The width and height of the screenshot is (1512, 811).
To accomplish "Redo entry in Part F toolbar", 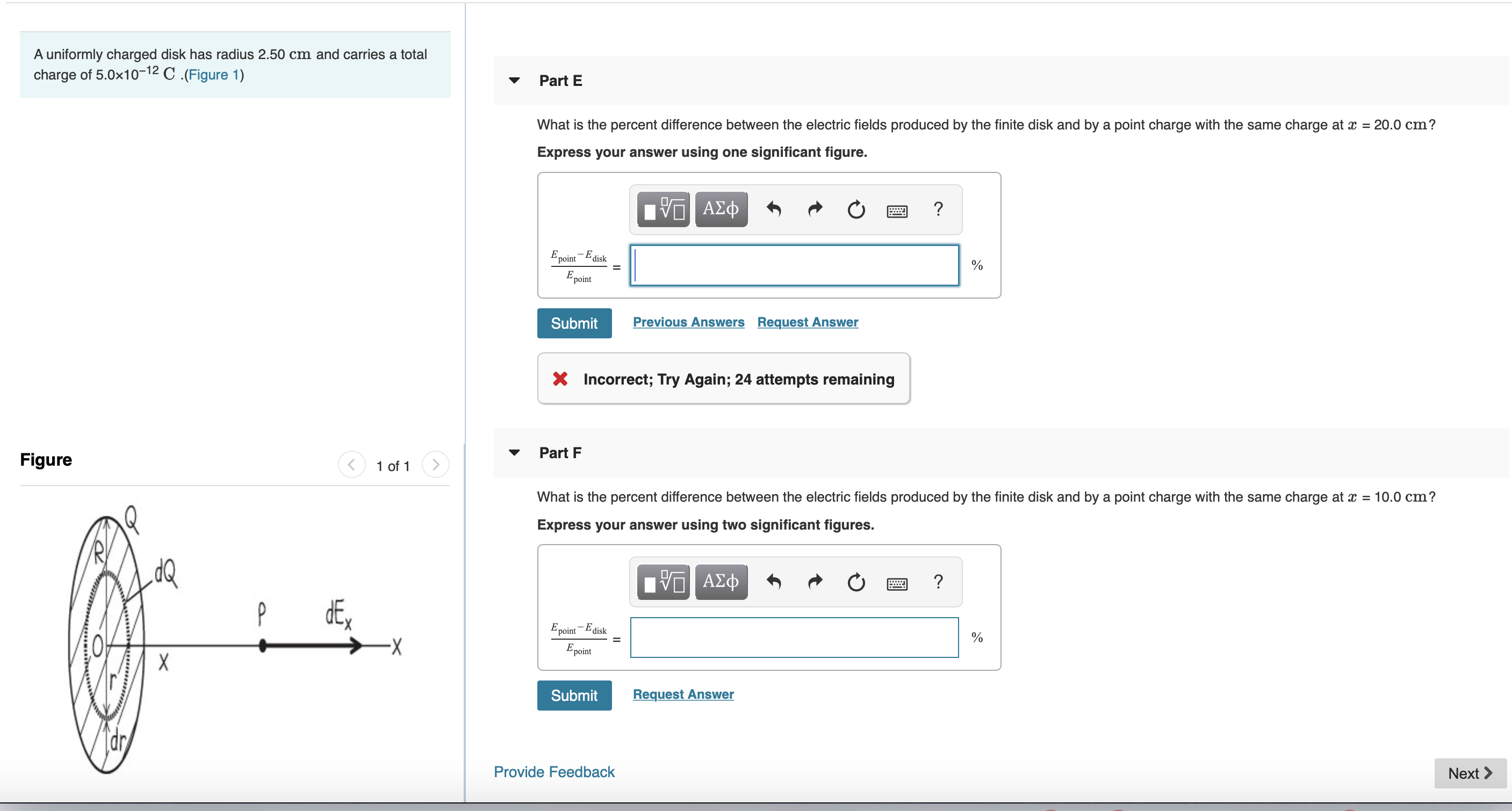I will click(x=815, y=582).
